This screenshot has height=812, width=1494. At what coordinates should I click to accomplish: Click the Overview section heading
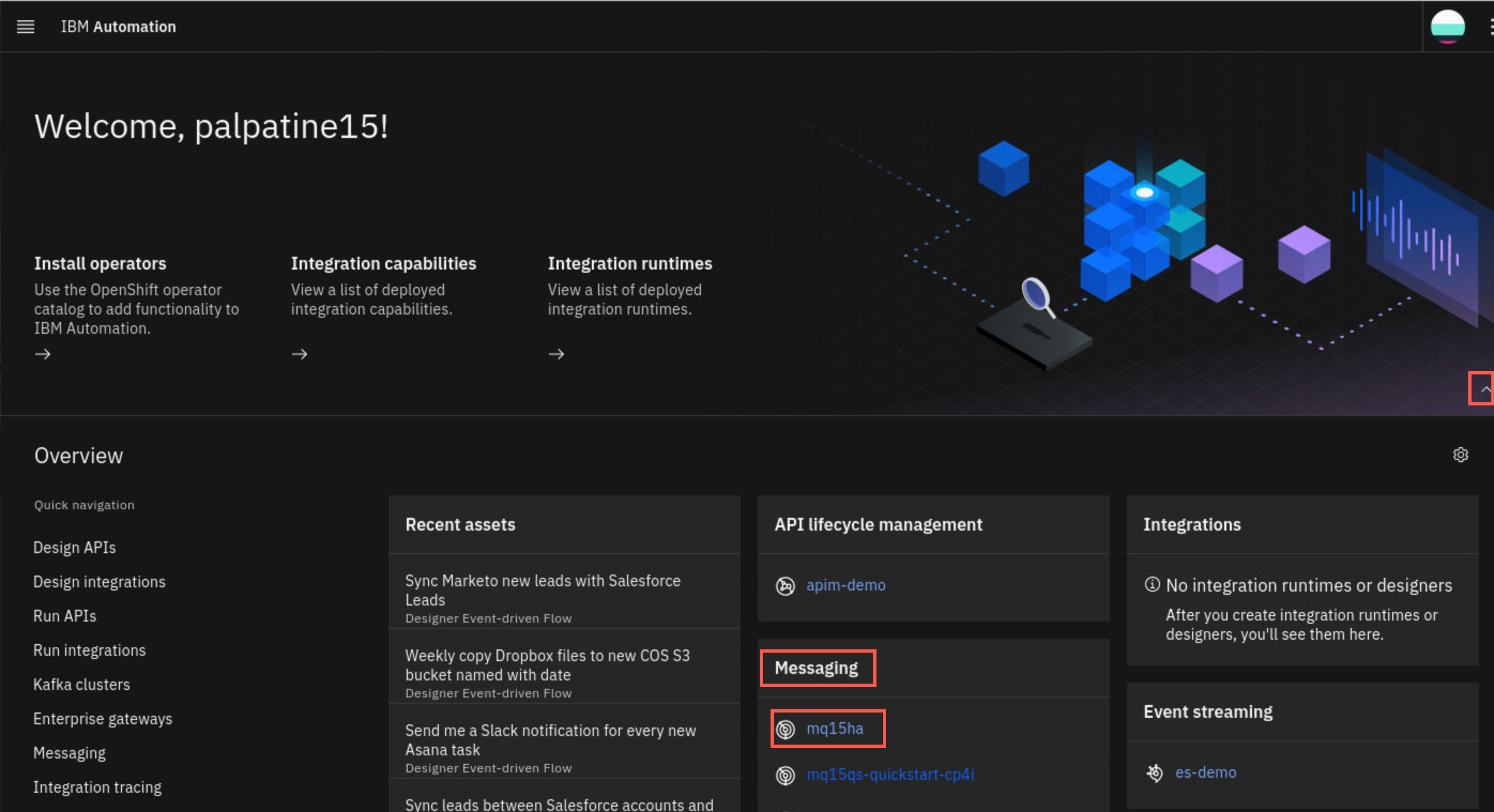[78, 456]
